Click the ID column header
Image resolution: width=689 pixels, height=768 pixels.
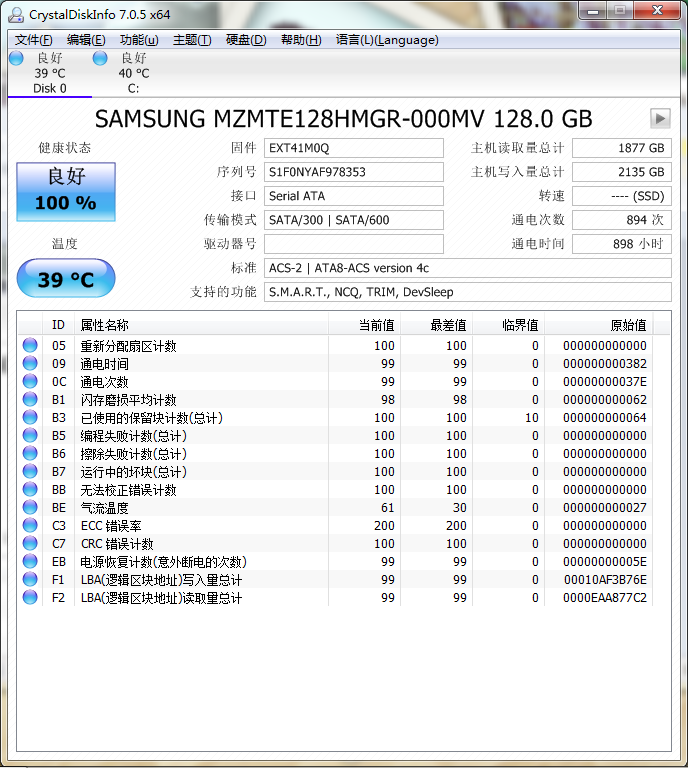[58, 325]
